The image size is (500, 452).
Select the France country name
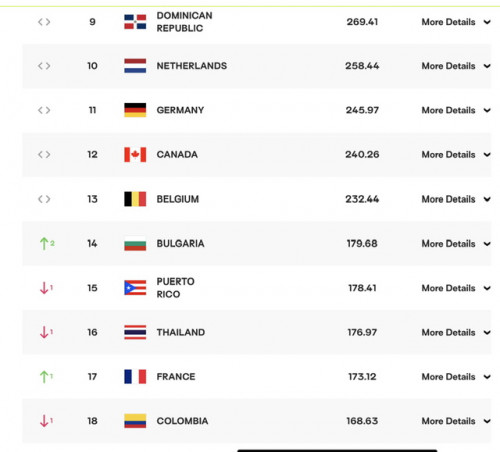(x=176, y=377)
